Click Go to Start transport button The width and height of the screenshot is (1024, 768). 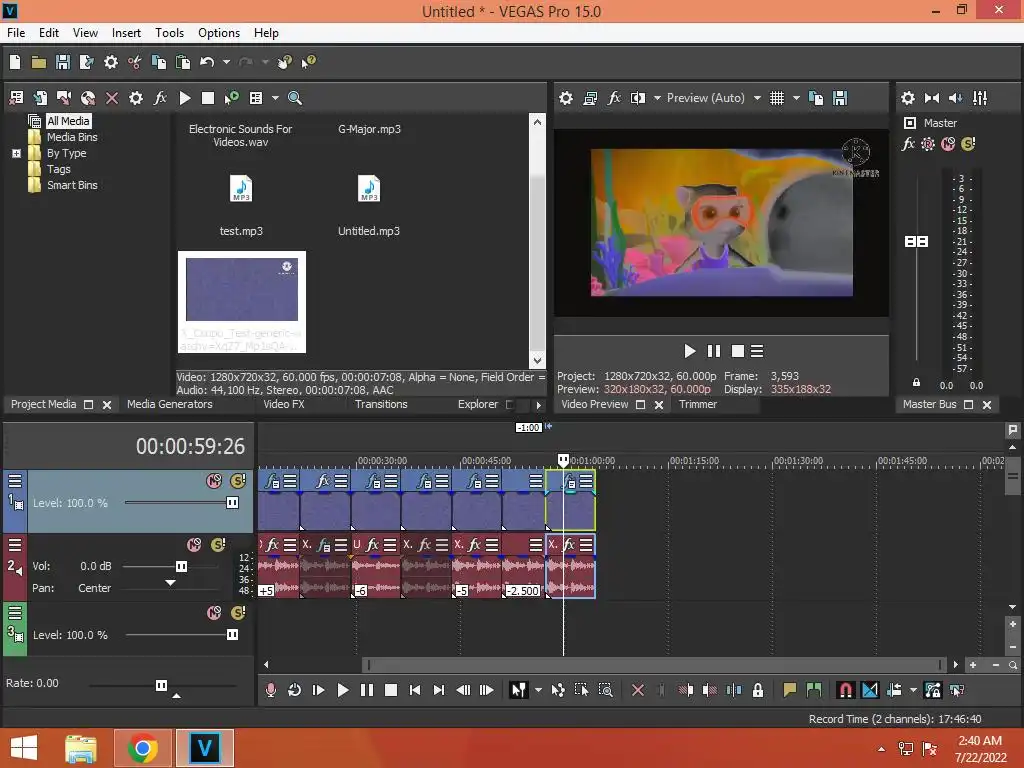tap(415, 690)
